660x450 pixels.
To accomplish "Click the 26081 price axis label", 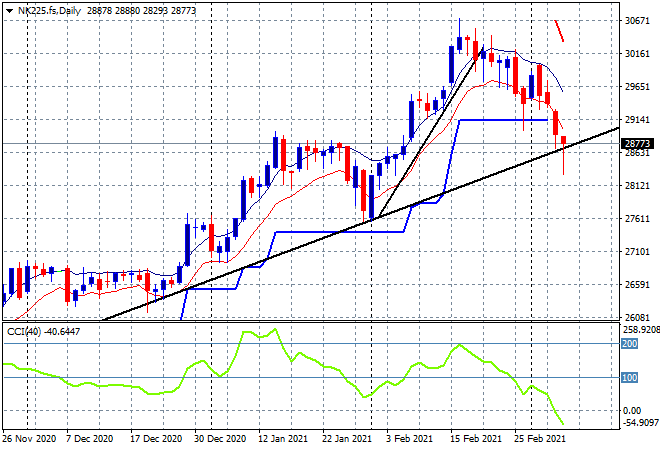I will [637, 318].
